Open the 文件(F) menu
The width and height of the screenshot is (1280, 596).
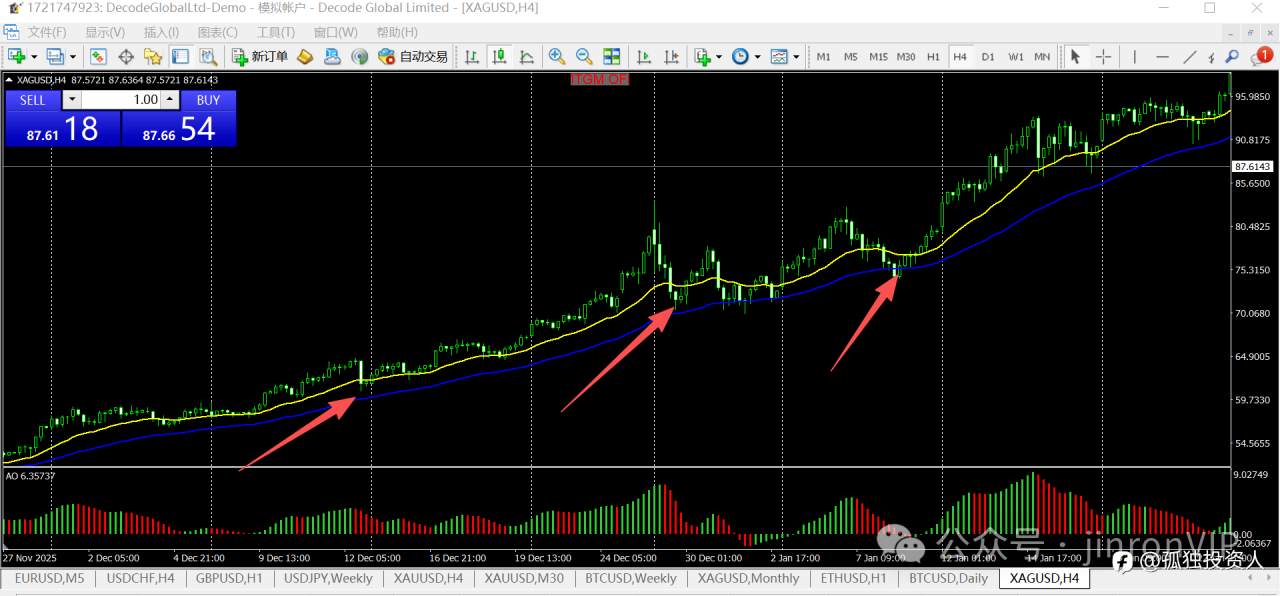[47, 32]
